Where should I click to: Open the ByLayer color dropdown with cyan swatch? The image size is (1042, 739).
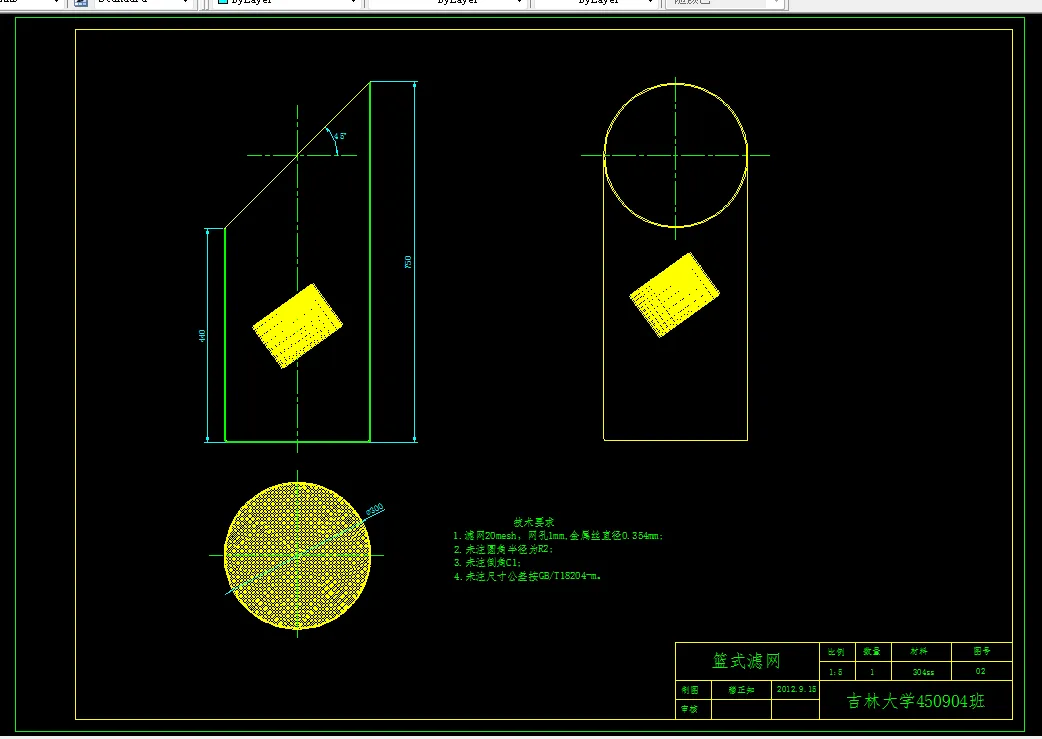tap(287, 3)
